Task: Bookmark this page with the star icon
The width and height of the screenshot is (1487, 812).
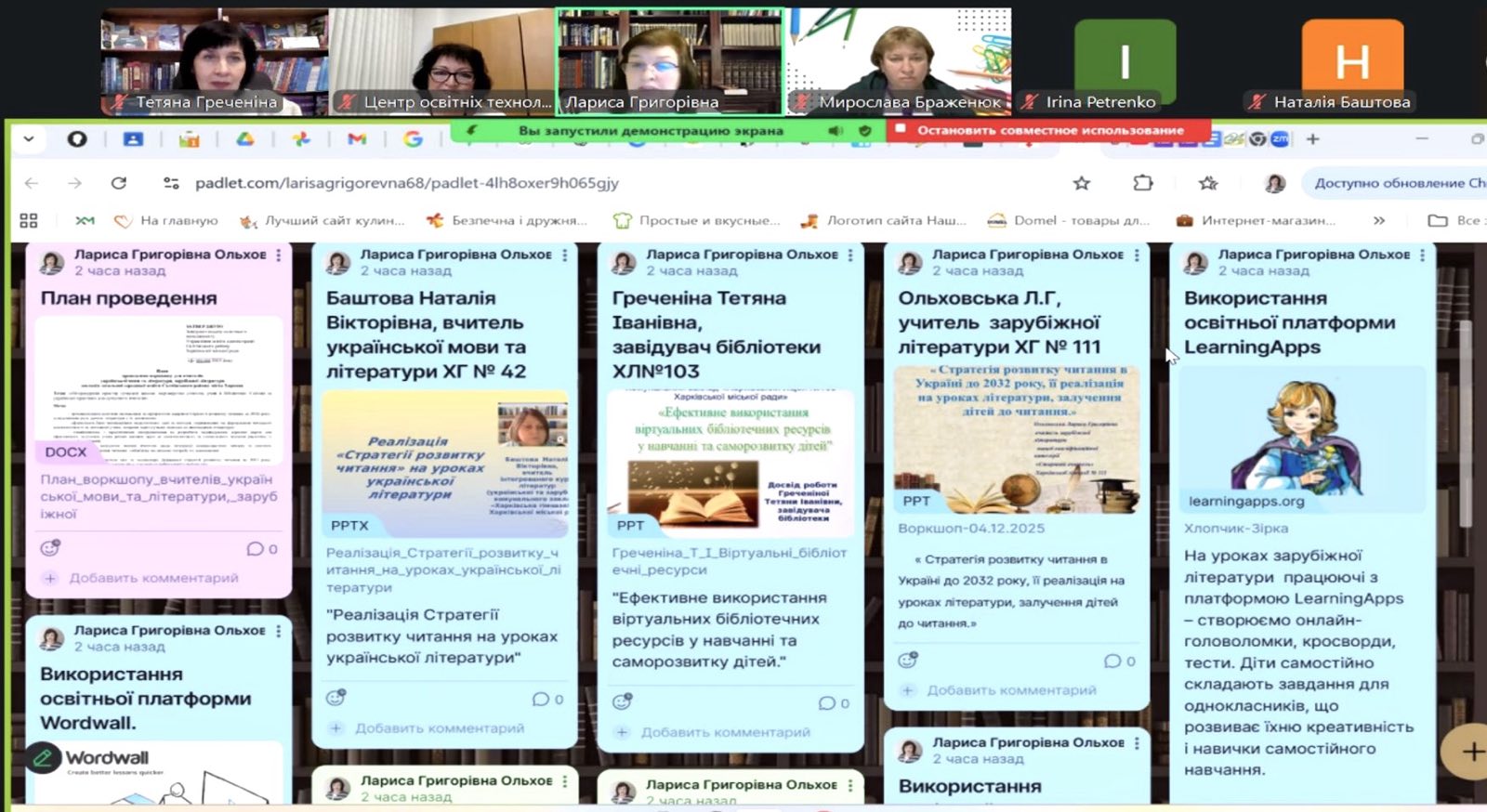Action: (1081, 183)
